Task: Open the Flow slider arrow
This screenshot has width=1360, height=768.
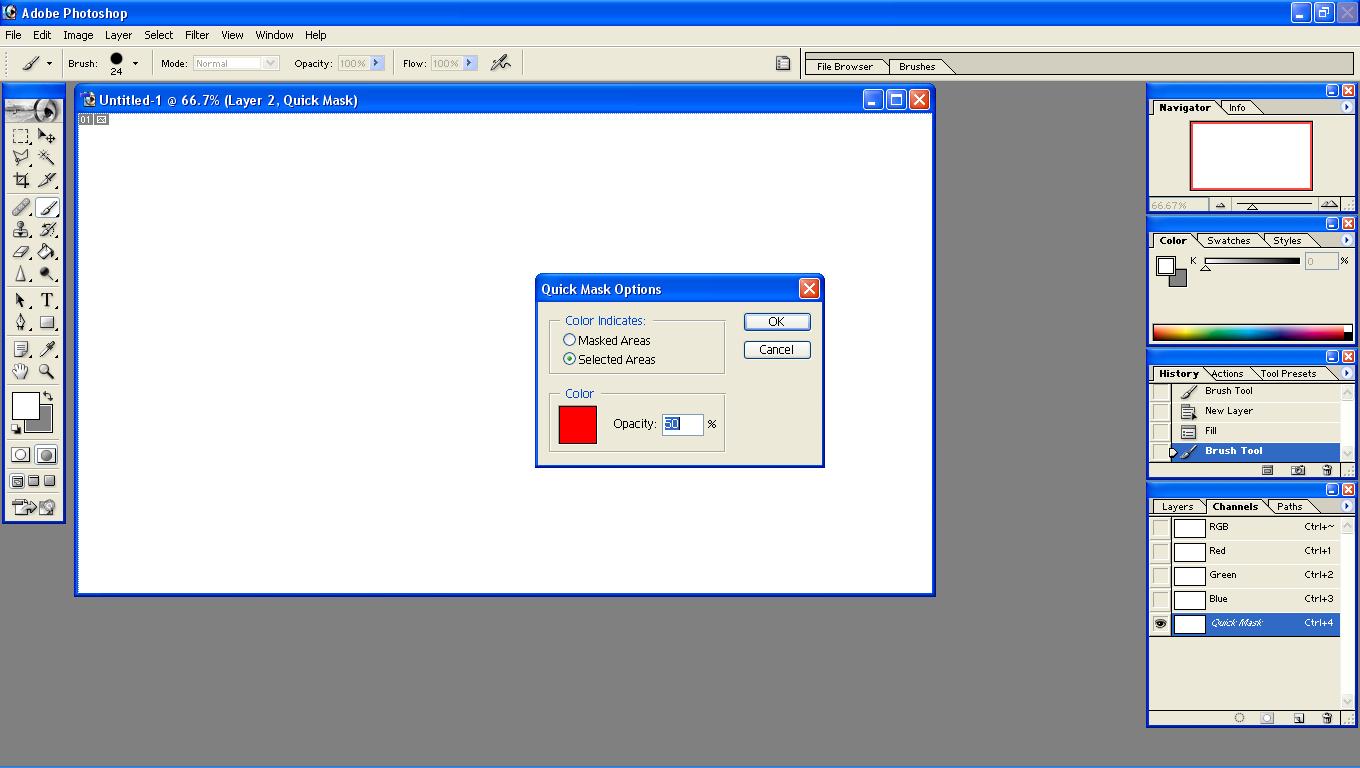Action: pos(470,63)
